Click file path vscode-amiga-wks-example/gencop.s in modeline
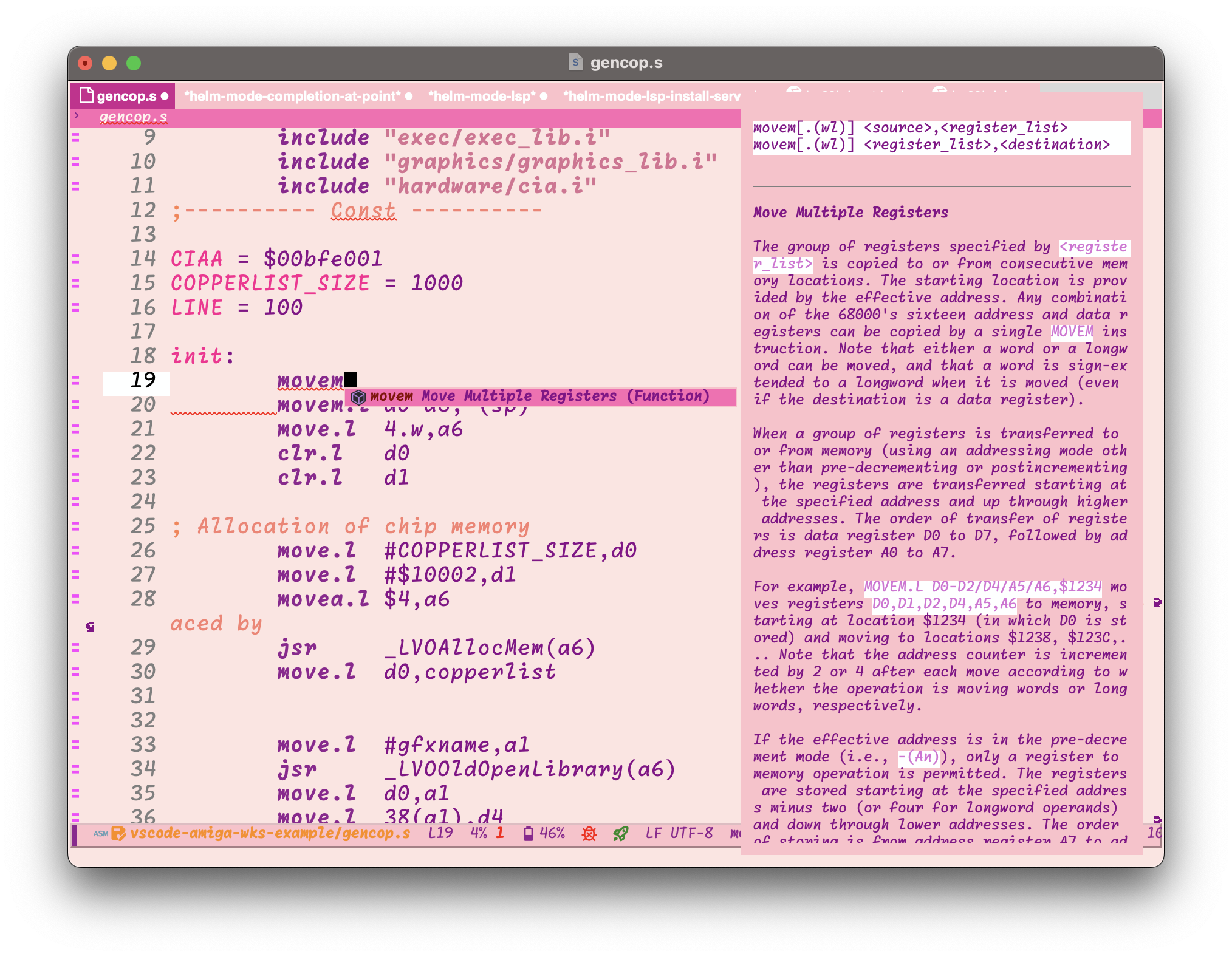1232x957 pixels. (270, 833)
